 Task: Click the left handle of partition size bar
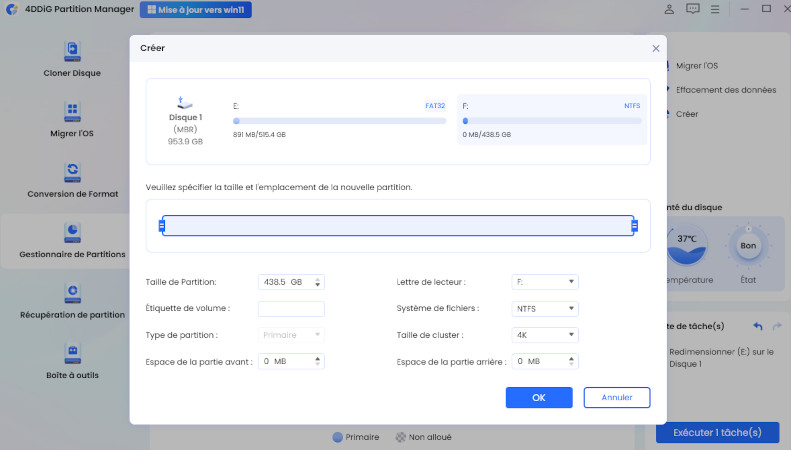pyautogui.click(x=162, y=226)
